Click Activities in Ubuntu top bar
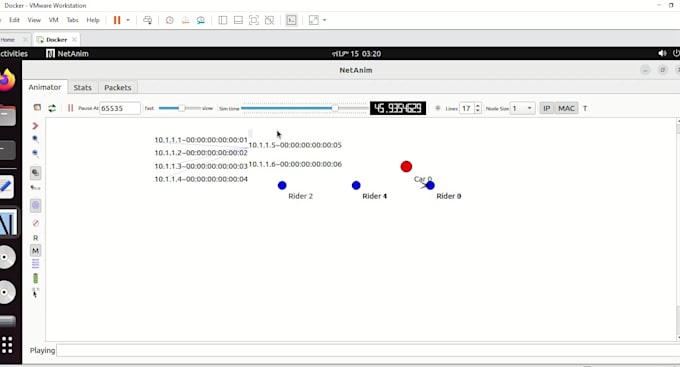The image size is (680, 367). point(14,53)
